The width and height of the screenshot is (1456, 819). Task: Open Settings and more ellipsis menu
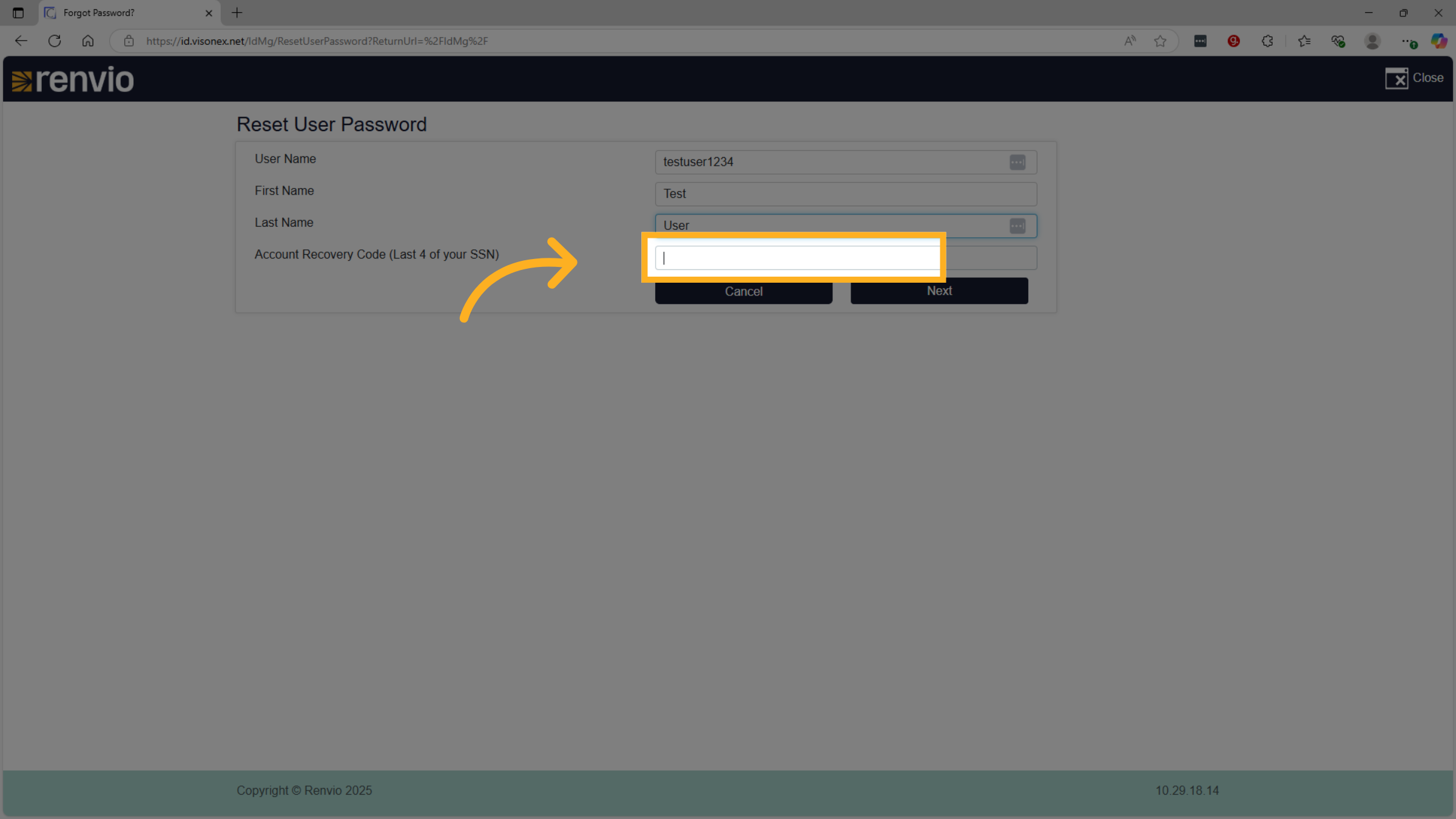pos(1408,41)
